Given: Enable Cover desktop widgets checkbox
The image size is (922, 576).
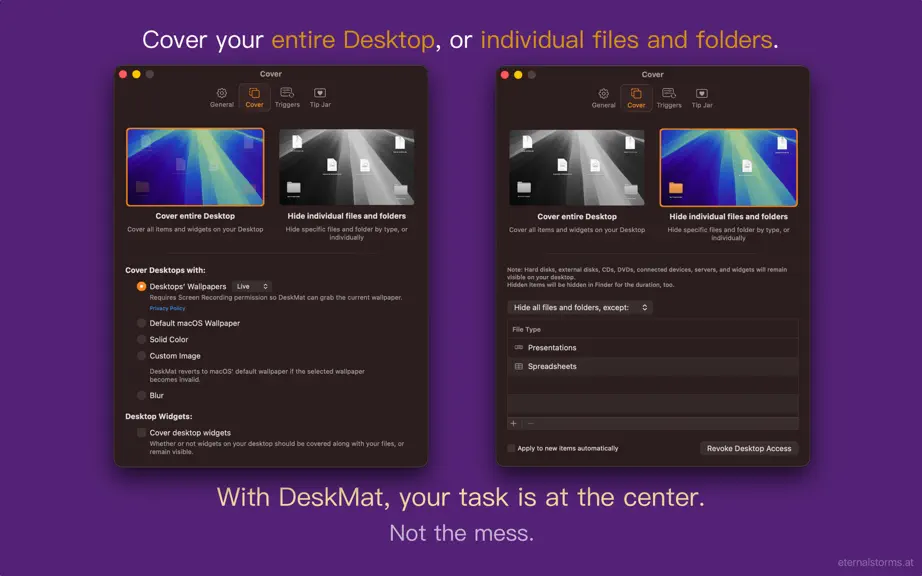Looking at the screenshot, I should pos(141,433).
